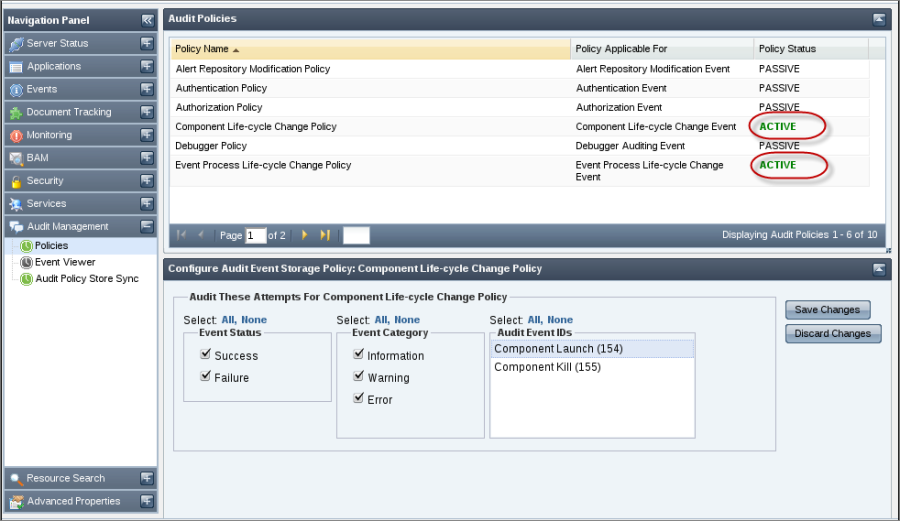Go to next page of audit policies
Viewport: 900px width, 521px height.
(305, 235)
